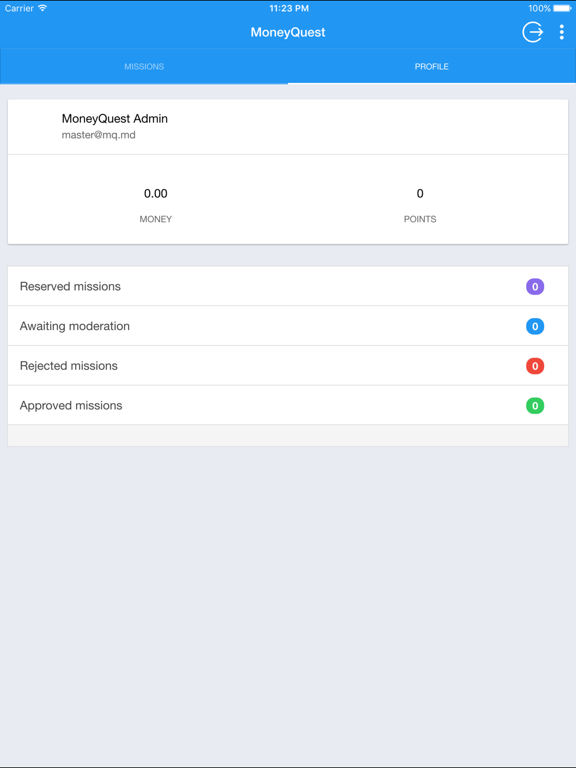Click the red Rejected missions badge
576x768 pixels.
[535, 366]
